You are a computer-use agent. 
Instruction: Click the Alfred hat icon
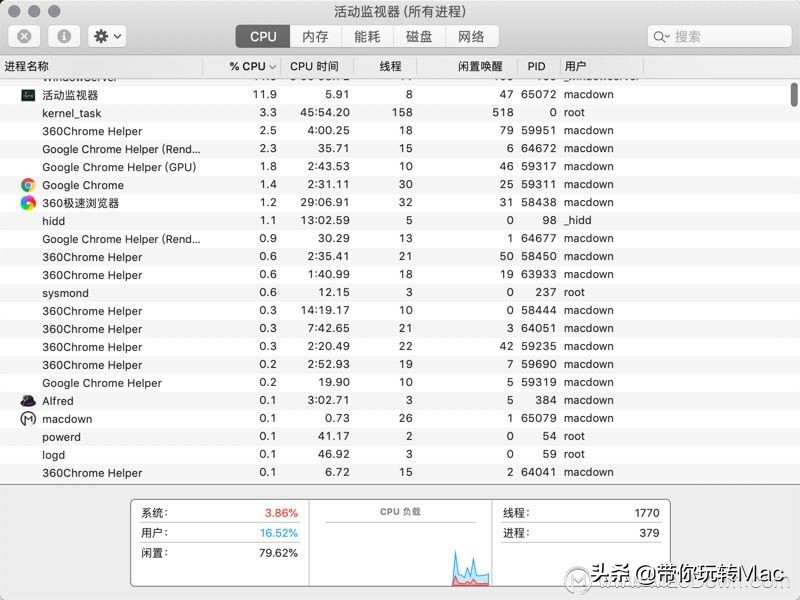(x=27, y=400)
